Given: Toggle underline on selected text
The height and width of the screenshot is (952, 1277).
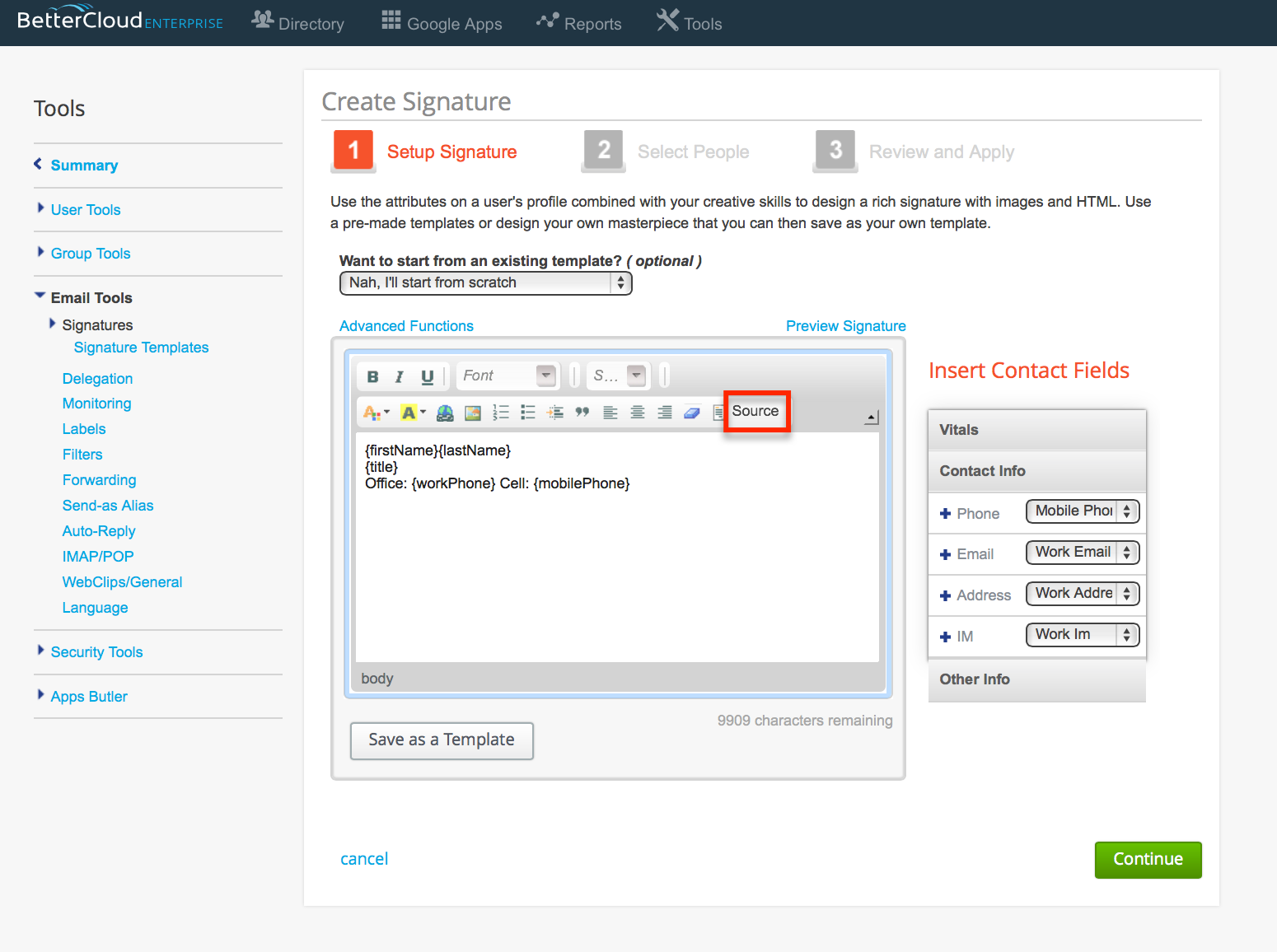Looking at the screenshot, I should 428,376.
